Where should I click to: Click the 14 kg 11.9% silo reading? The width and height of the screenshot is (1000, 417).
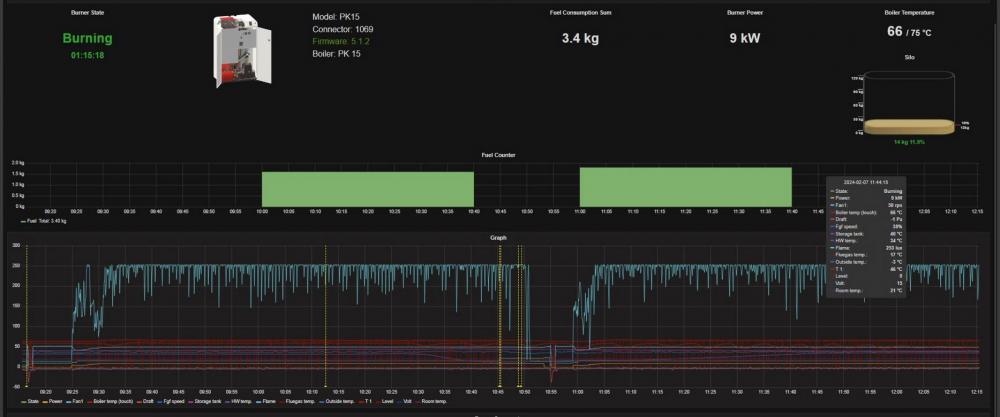(x=909, y=142)
